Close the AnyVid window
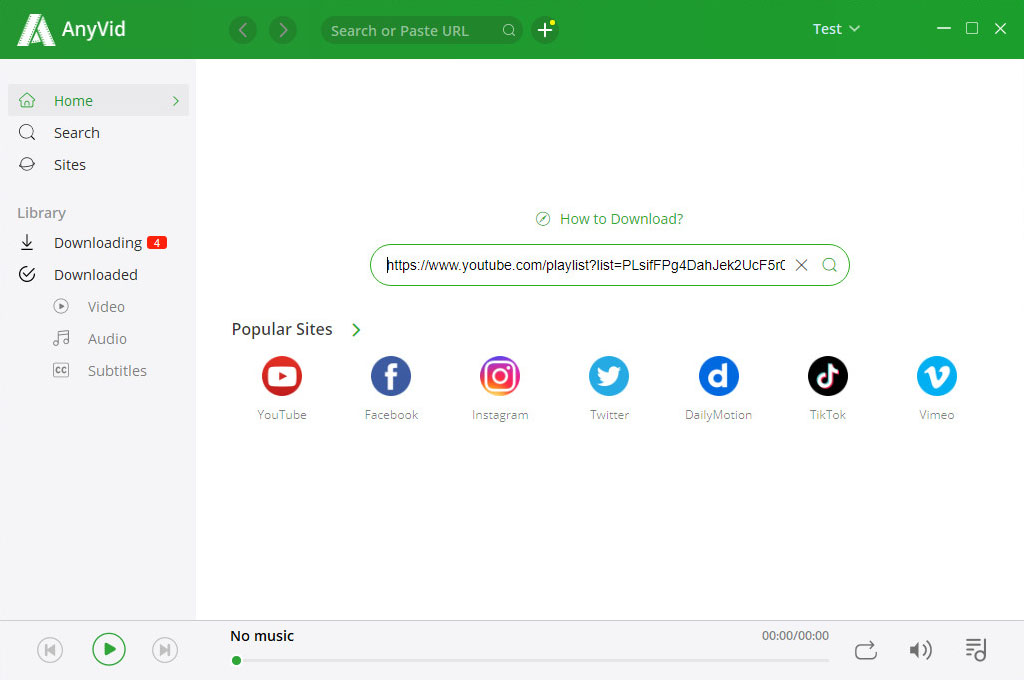 (1000, 28)
